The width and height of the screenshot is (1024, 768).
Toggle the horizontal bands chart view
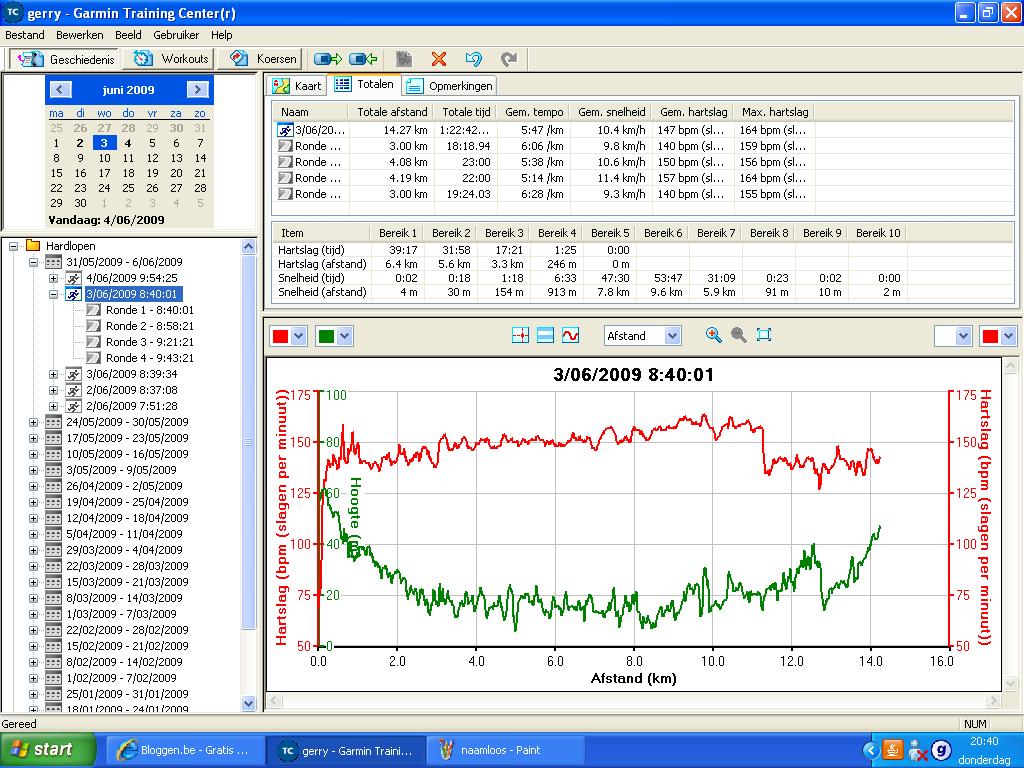[x=545, y=336]
